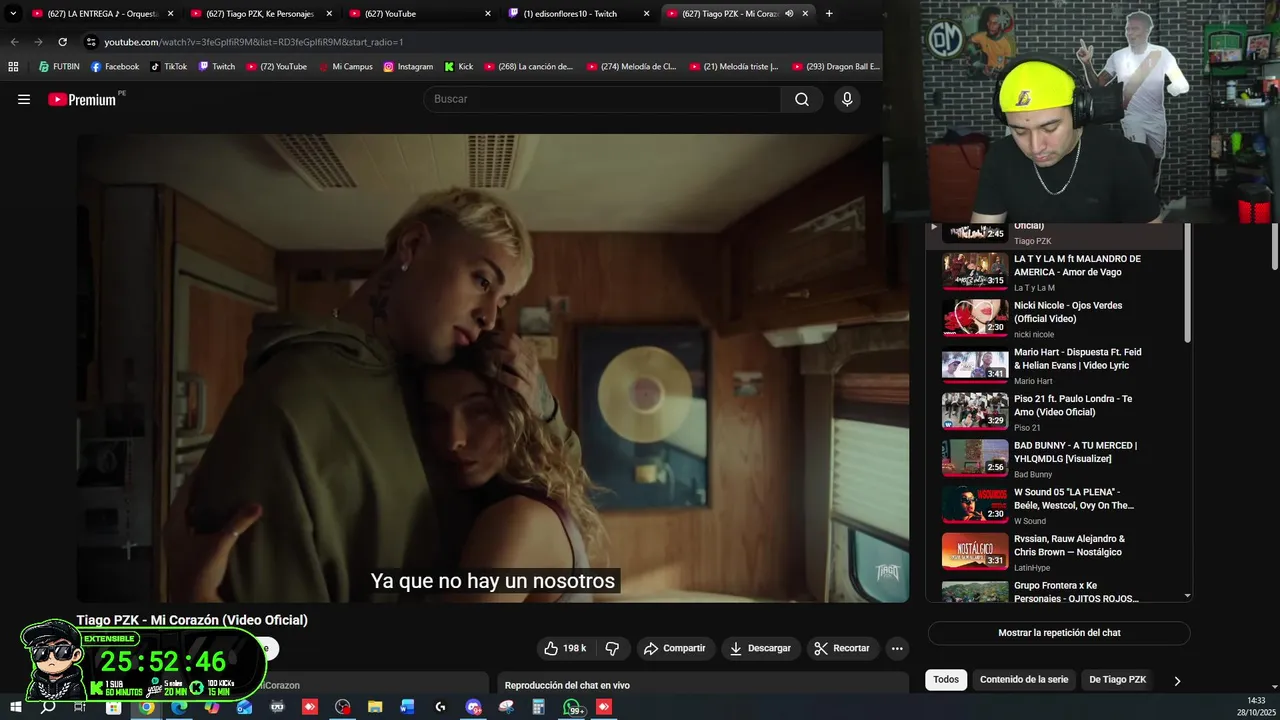Select De Tiago PZK filter chip
Image resolution: width=1280 pixels, height=720 pixels.
click(x=1117, y=680)
